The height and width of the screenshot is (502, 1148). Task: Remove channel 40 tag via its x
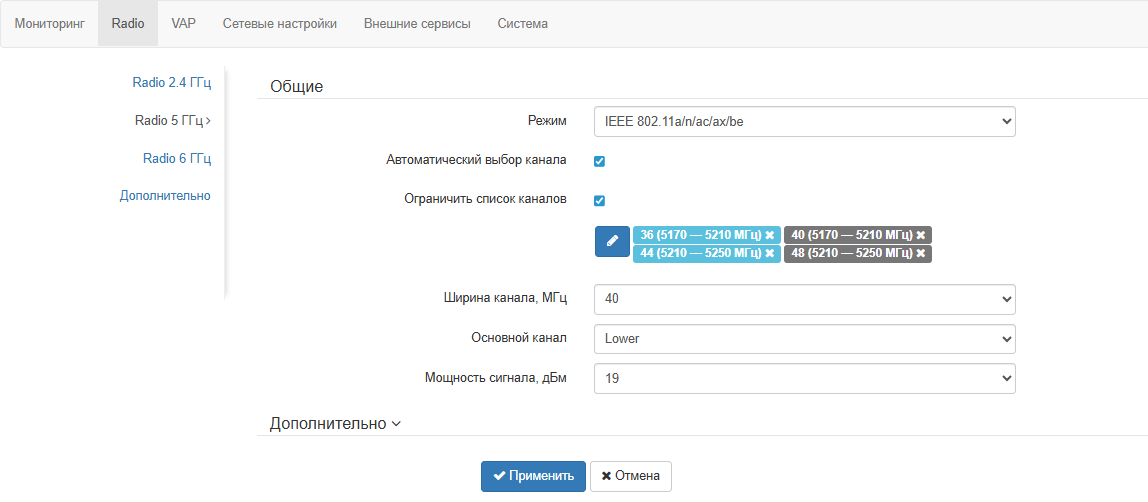(921, 235)
